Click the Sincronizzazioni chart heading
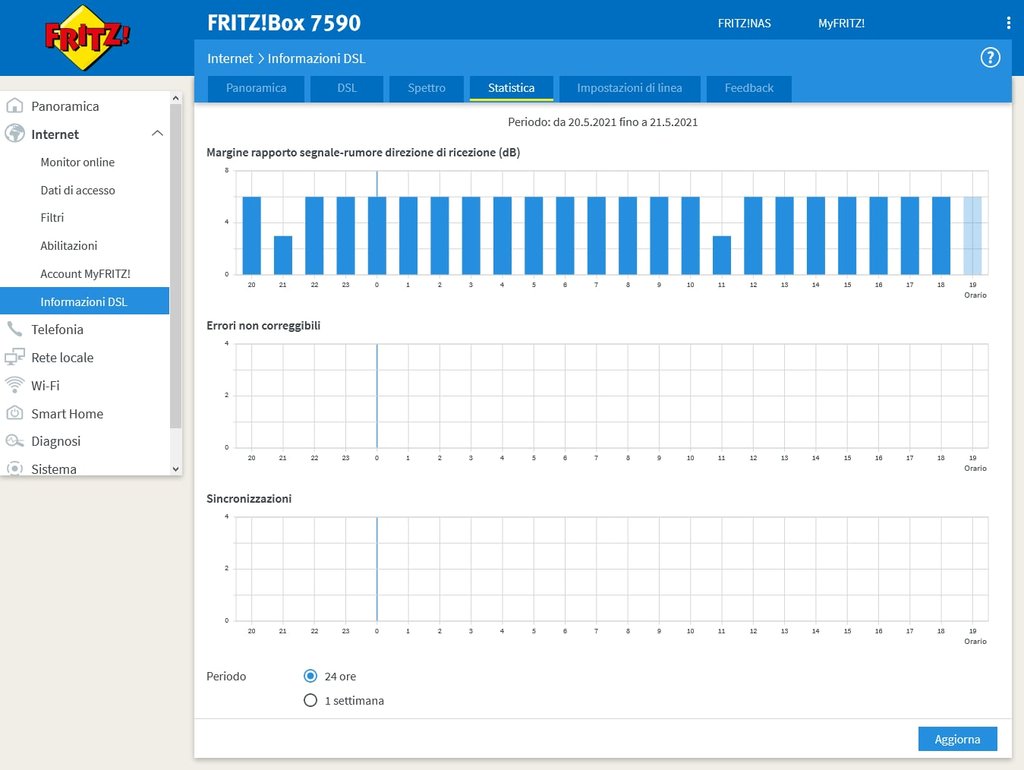Viewport: 1024px width, 770px height. pyautogui.click(x=249, y=498)
